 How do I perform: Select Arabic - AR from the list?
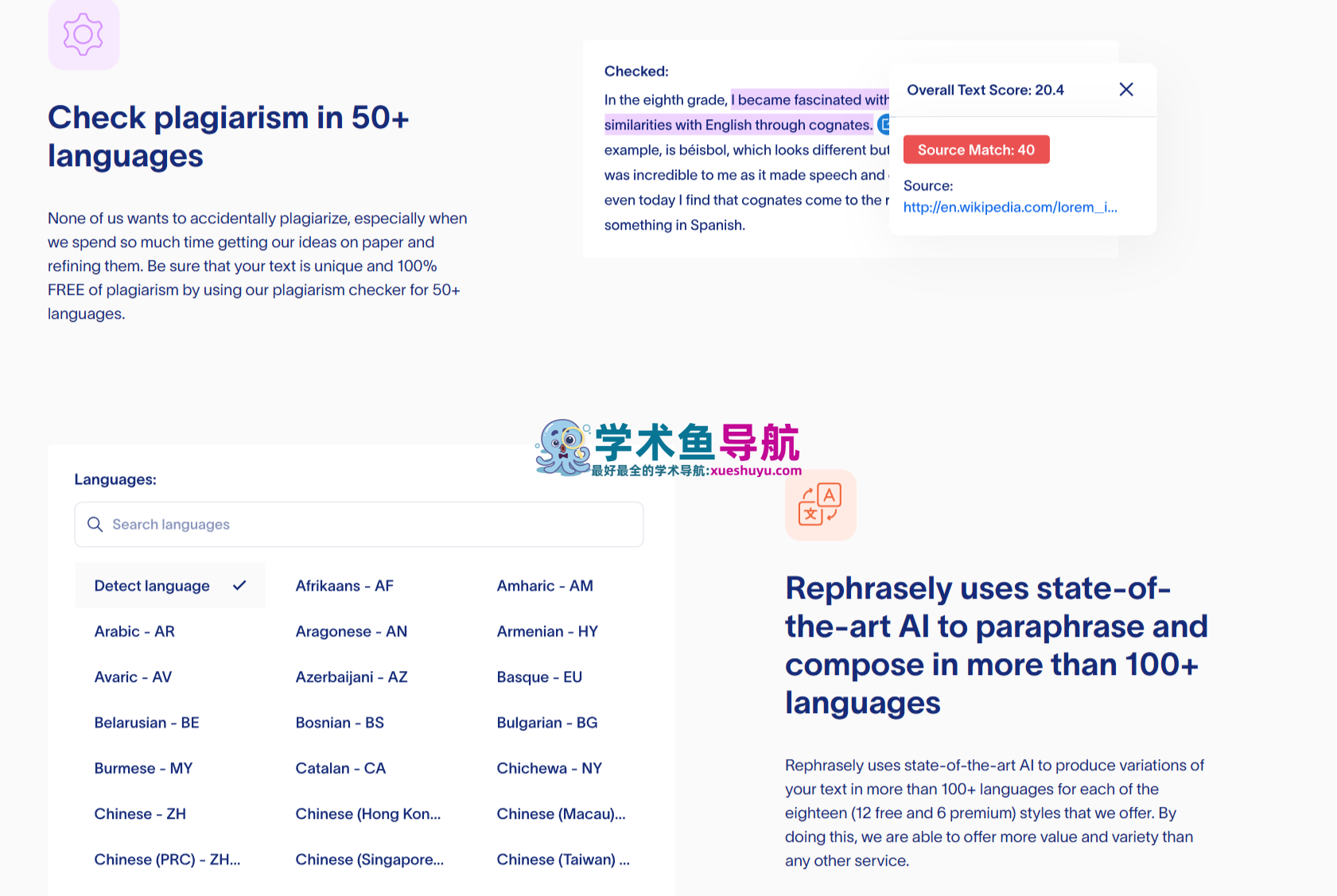pyautogui.click(x=134, y=631)
